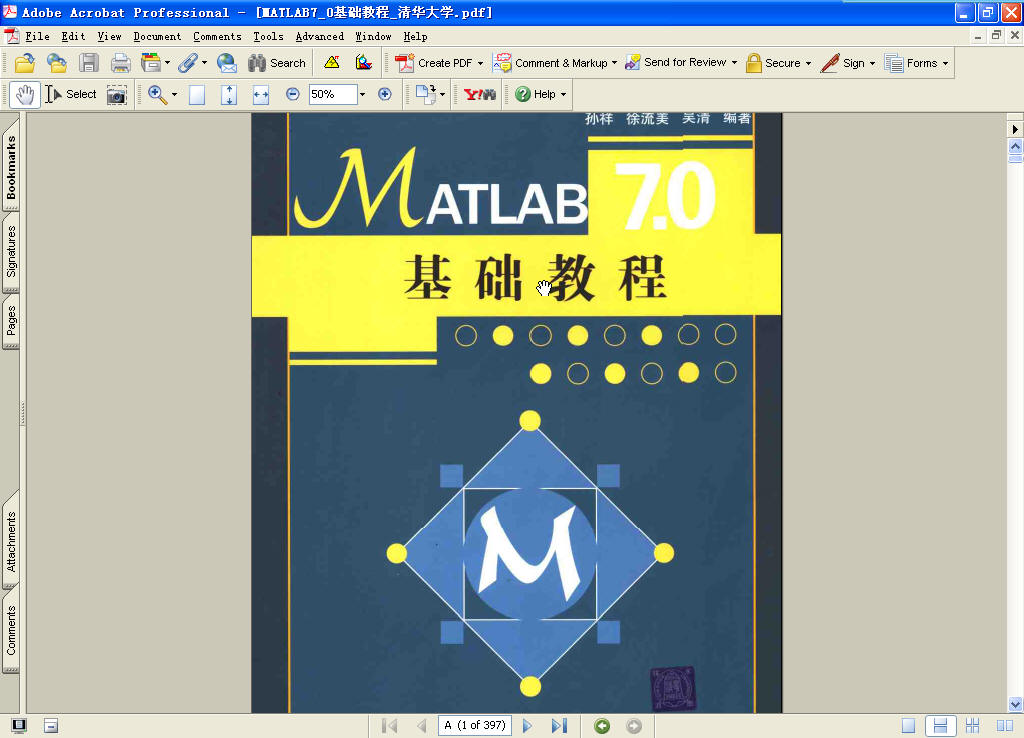
Task: Show the Attachments side panel
Action: (11, 541)
